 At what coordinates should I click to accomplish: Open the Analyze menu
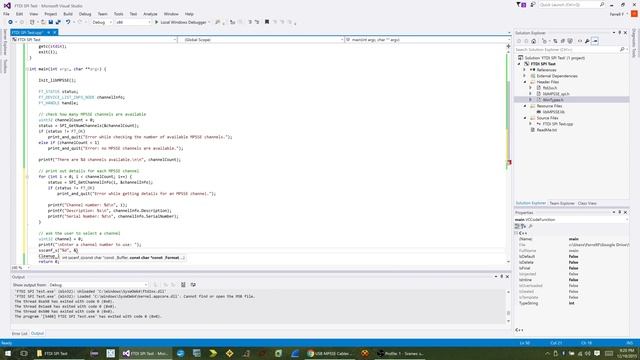pyautogui.click(x=150, y=14)
